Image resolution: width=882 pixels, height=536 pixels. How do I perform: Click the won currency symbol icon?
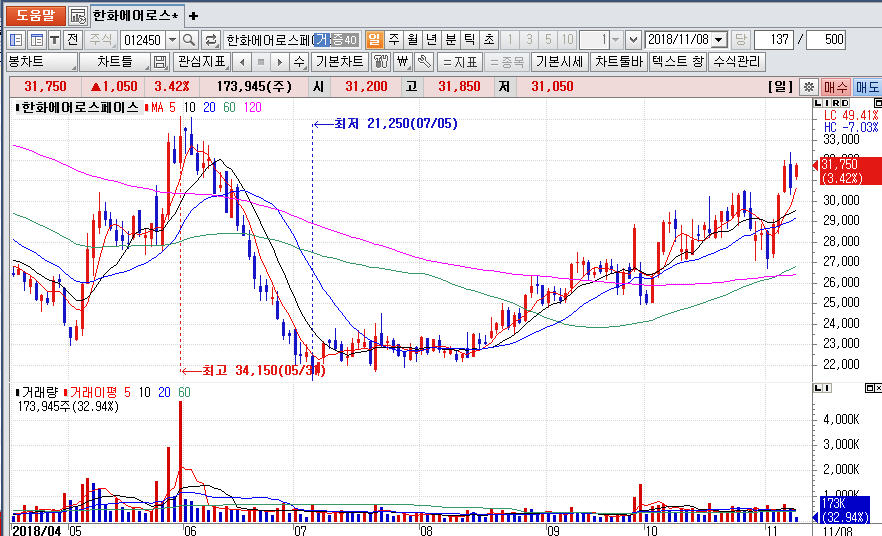click(x=404, y=62)
